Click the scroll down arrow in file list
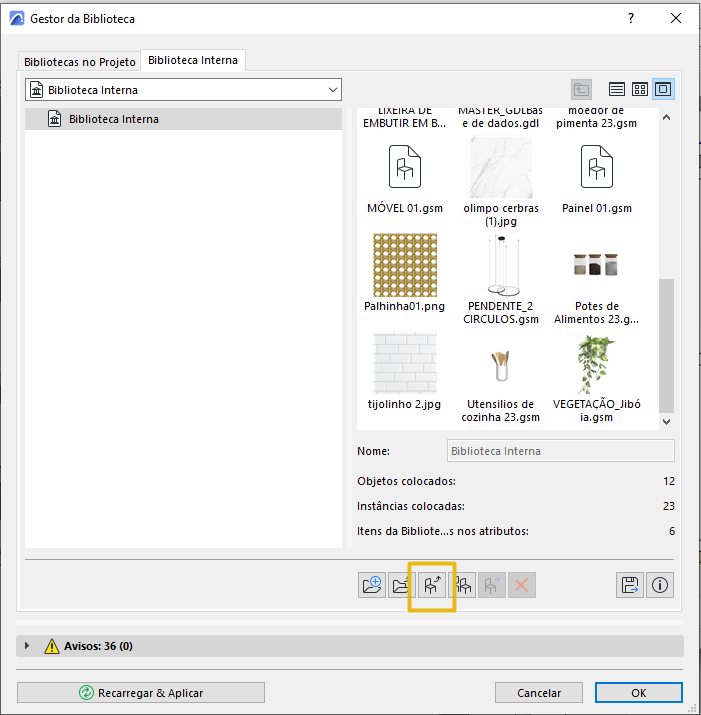 click(x=666, y=422)
